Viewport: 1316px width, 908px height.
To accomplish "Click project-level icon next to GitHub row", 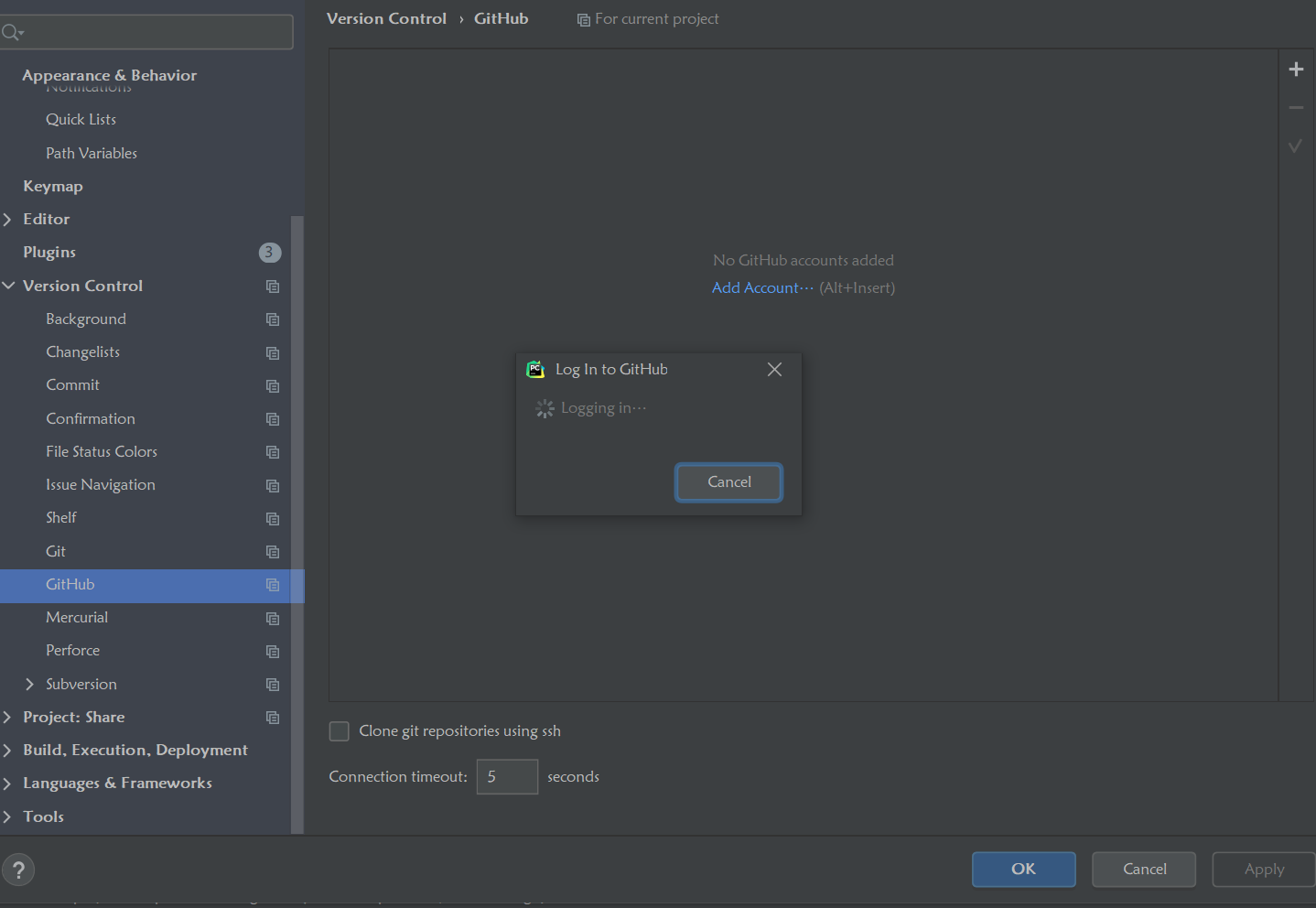I will [x=273, y=585].
